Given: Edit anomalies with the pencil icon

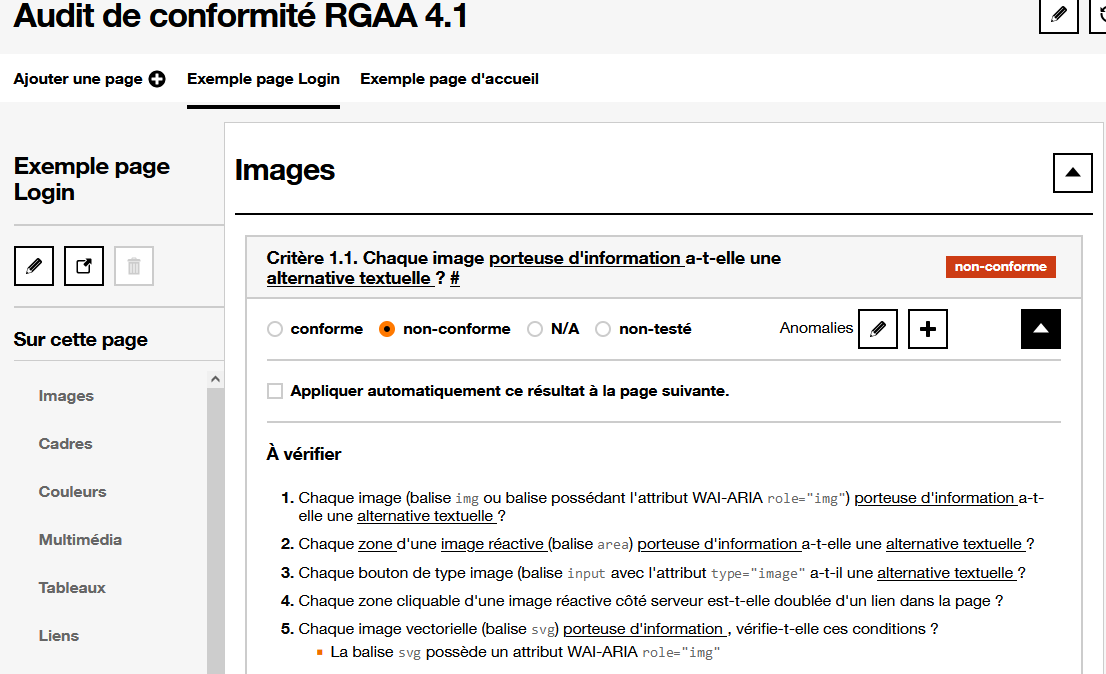Looking at the screenshot, I should coord(878,329).
